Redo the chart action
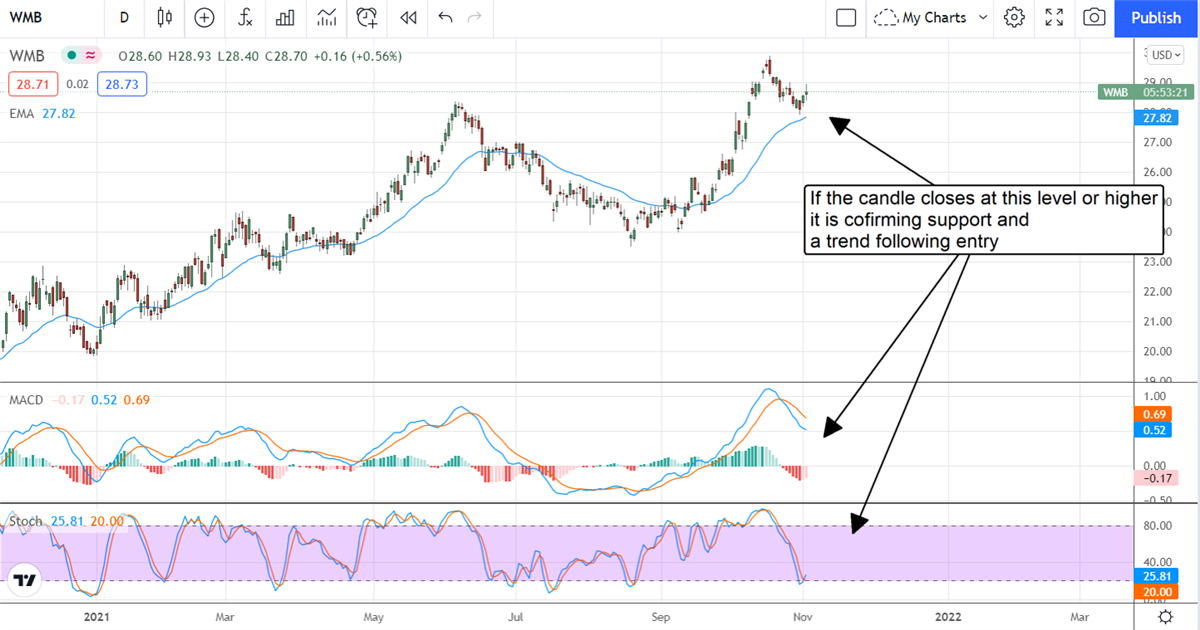Viewport: 1200px width, 630px height. (474, 17)
